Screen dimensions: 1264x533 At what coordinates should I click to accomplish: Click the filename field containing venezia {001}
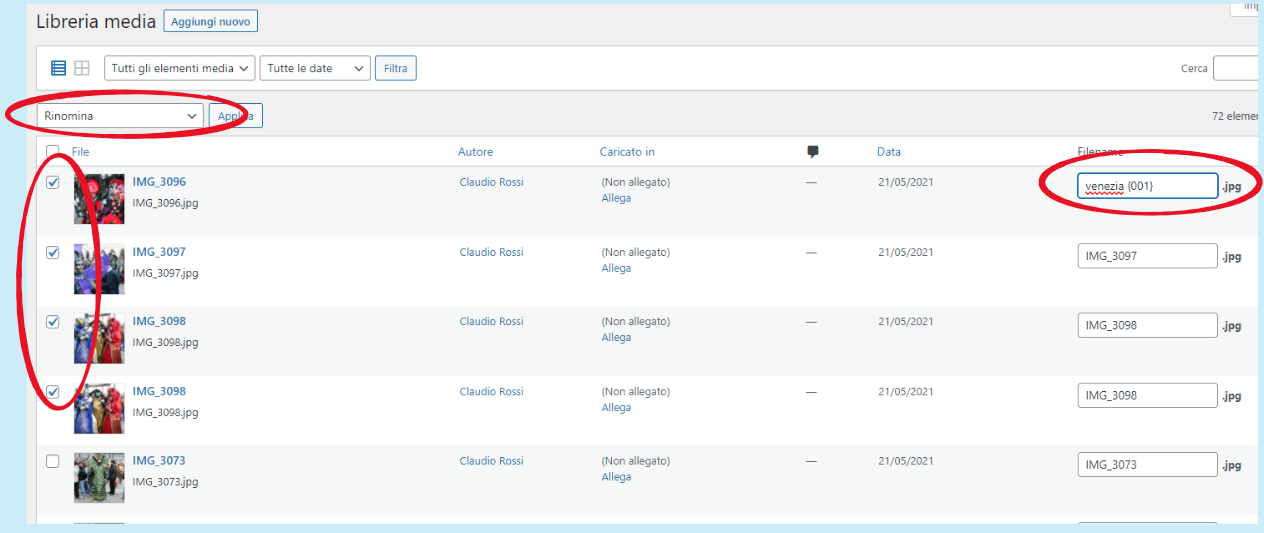coord(1147,186)
